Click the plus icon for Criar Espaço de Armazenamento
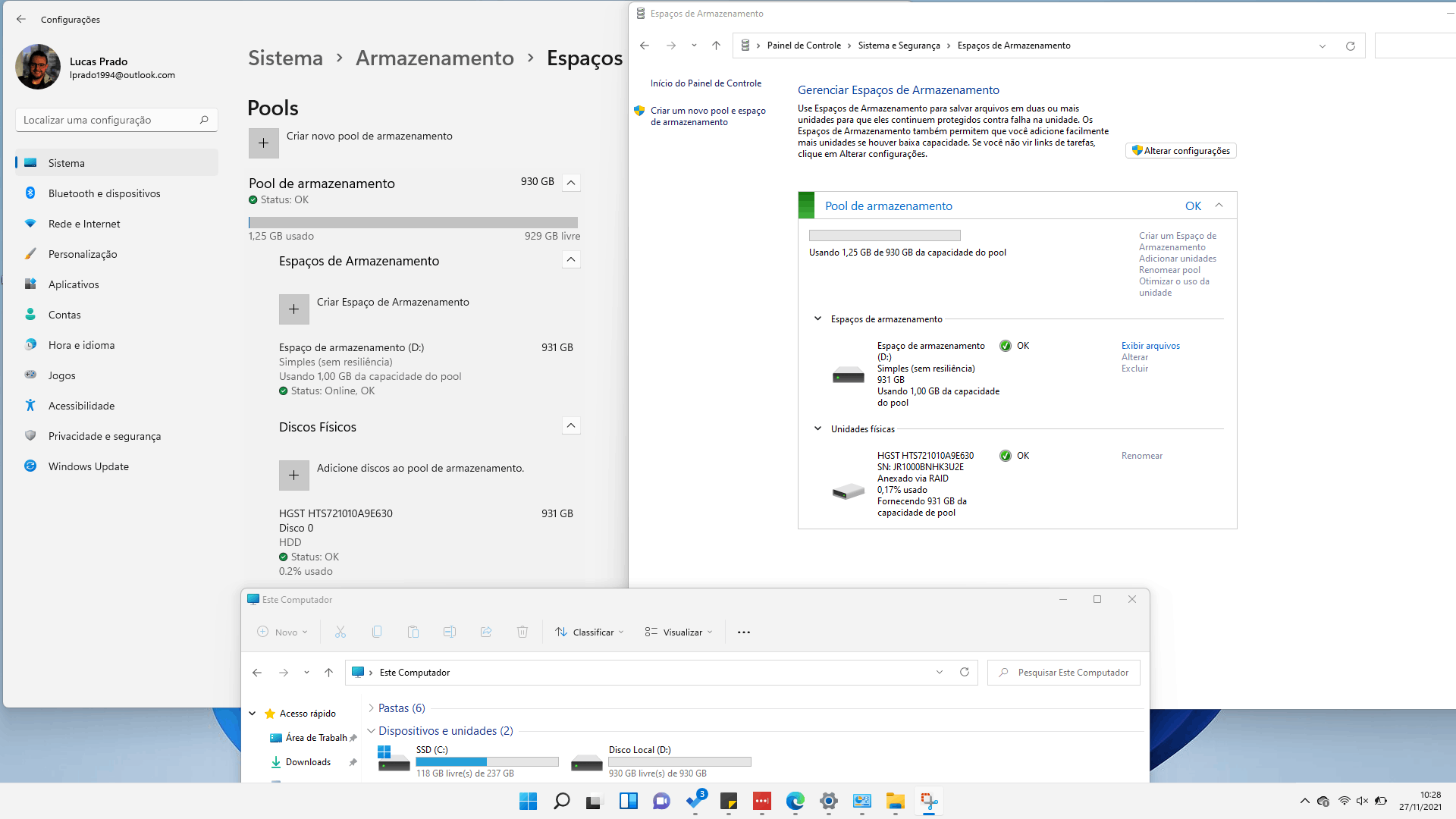 293,309
